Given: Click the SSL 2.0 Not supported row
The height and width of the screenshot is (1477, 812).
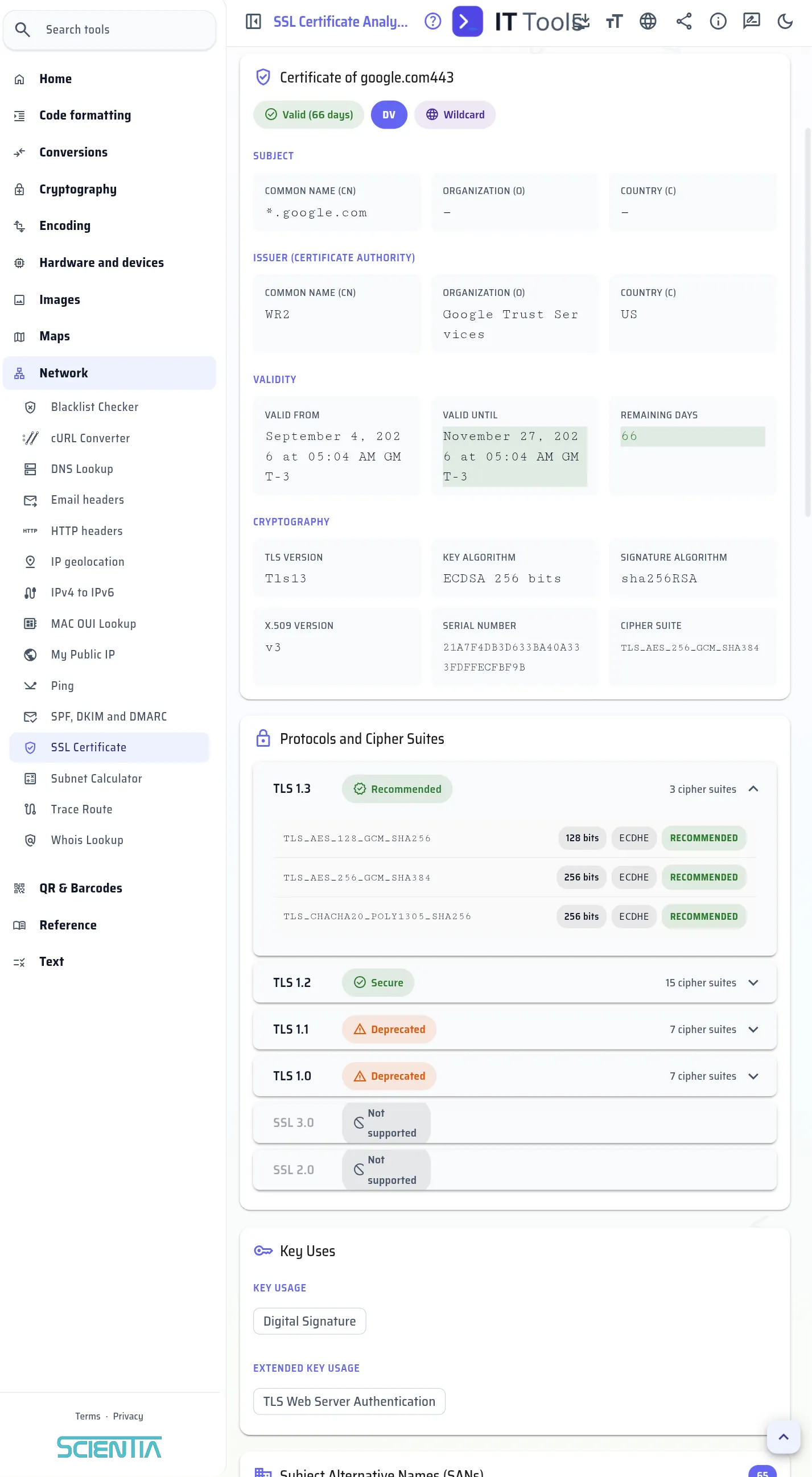Looking at the screenshot, I should [x=514, y=1170].
